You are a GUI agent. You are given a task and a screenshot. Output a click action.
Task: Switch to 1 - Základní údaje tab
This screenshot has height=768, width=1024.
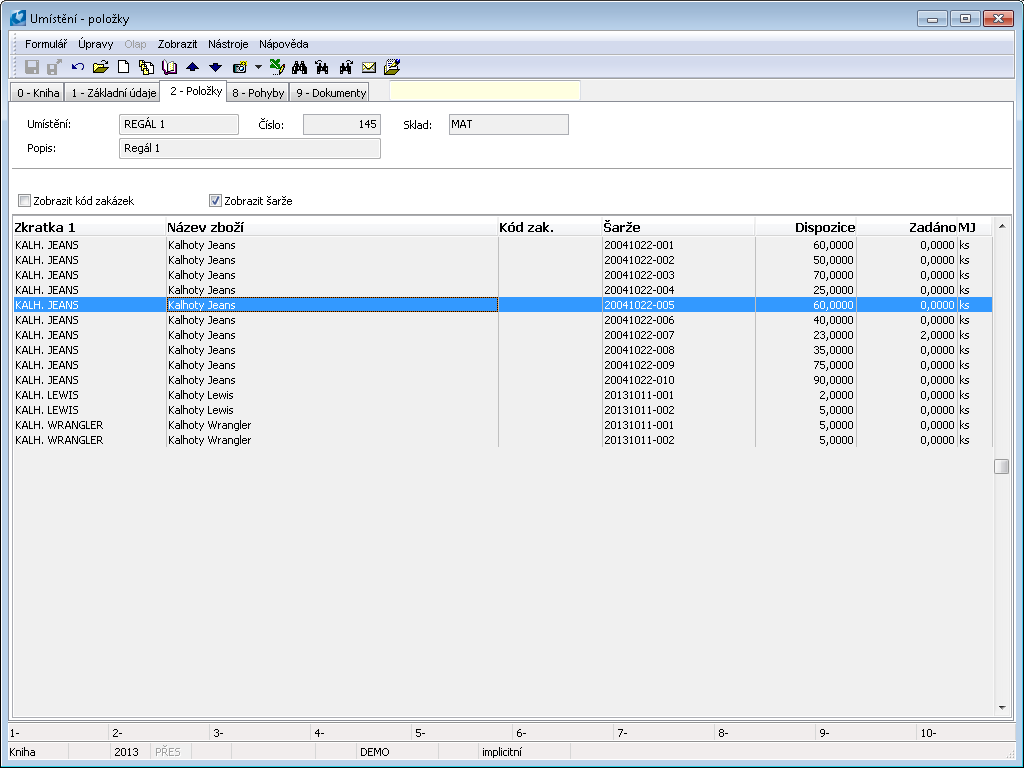(x=112, y=93)
